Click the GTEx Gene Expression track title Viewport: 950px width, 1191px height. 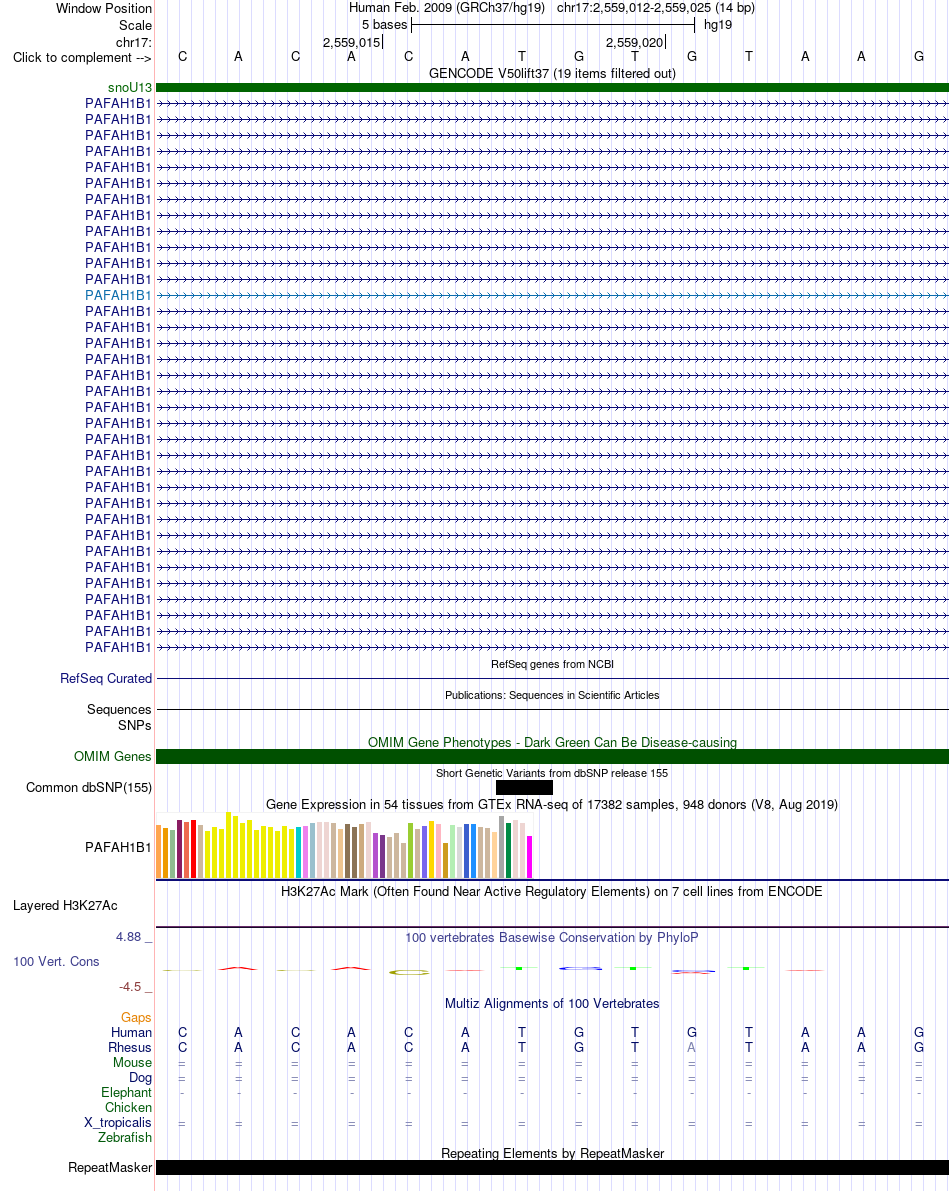552,804
